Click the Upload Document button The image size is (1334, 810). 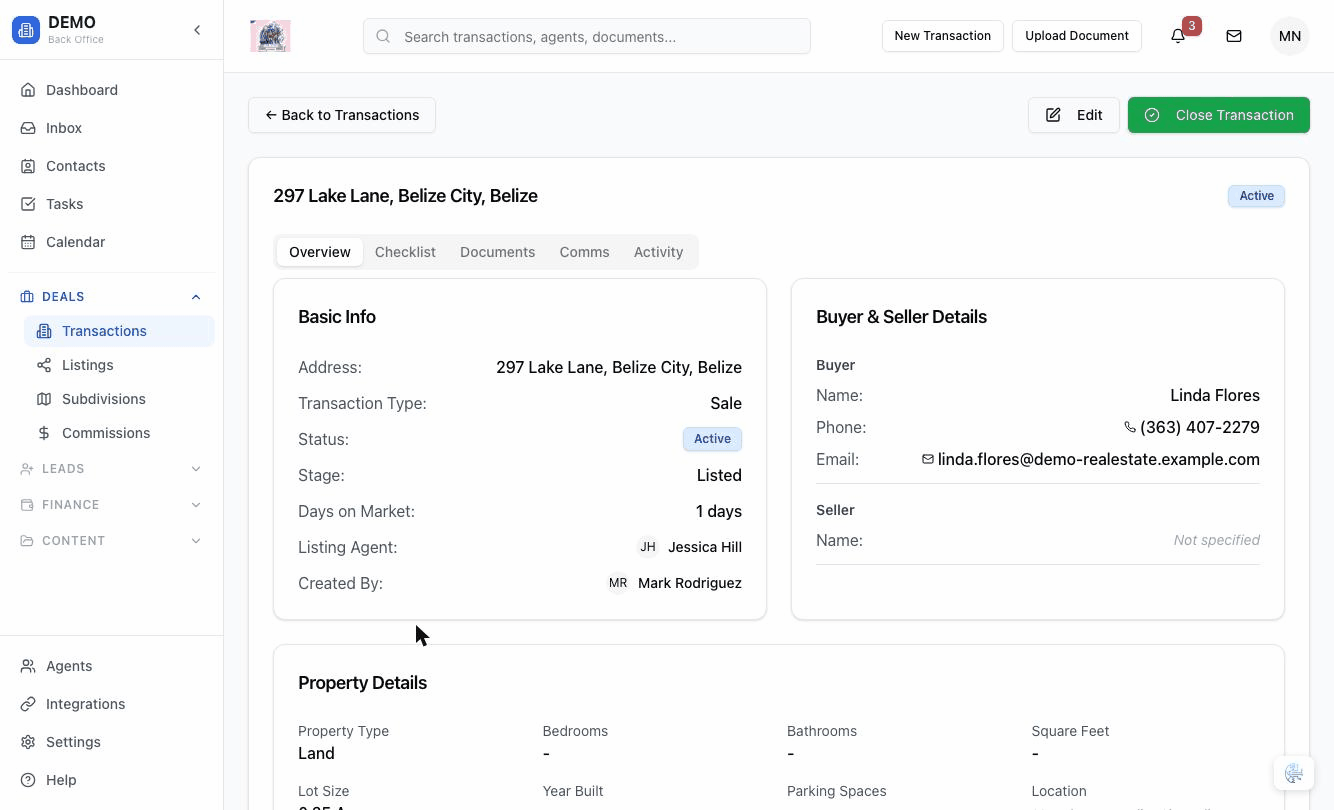coord(1077,36)
